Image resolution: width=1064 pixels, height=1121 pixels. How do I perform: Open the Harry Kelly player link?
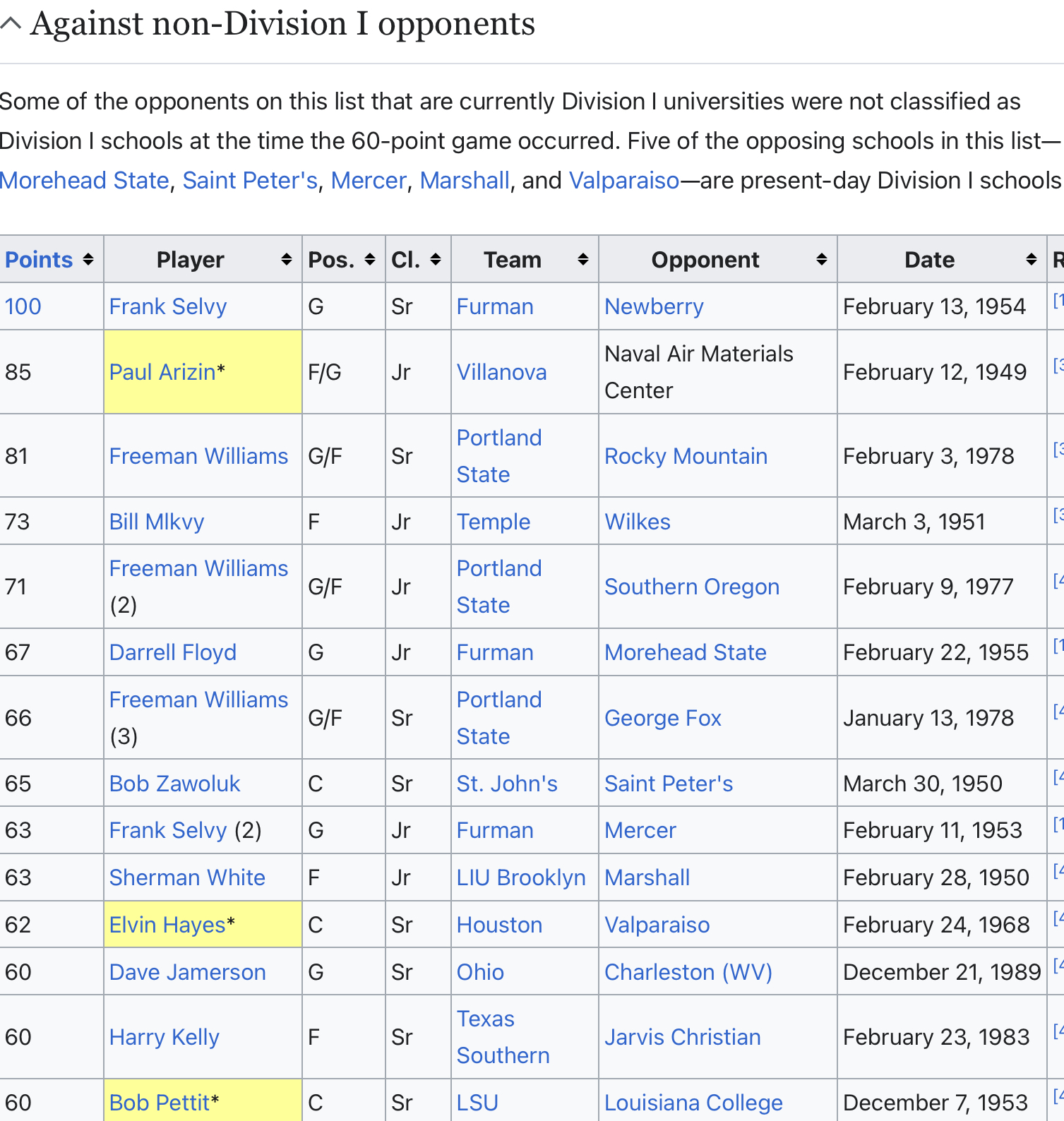click(165, 1037)
